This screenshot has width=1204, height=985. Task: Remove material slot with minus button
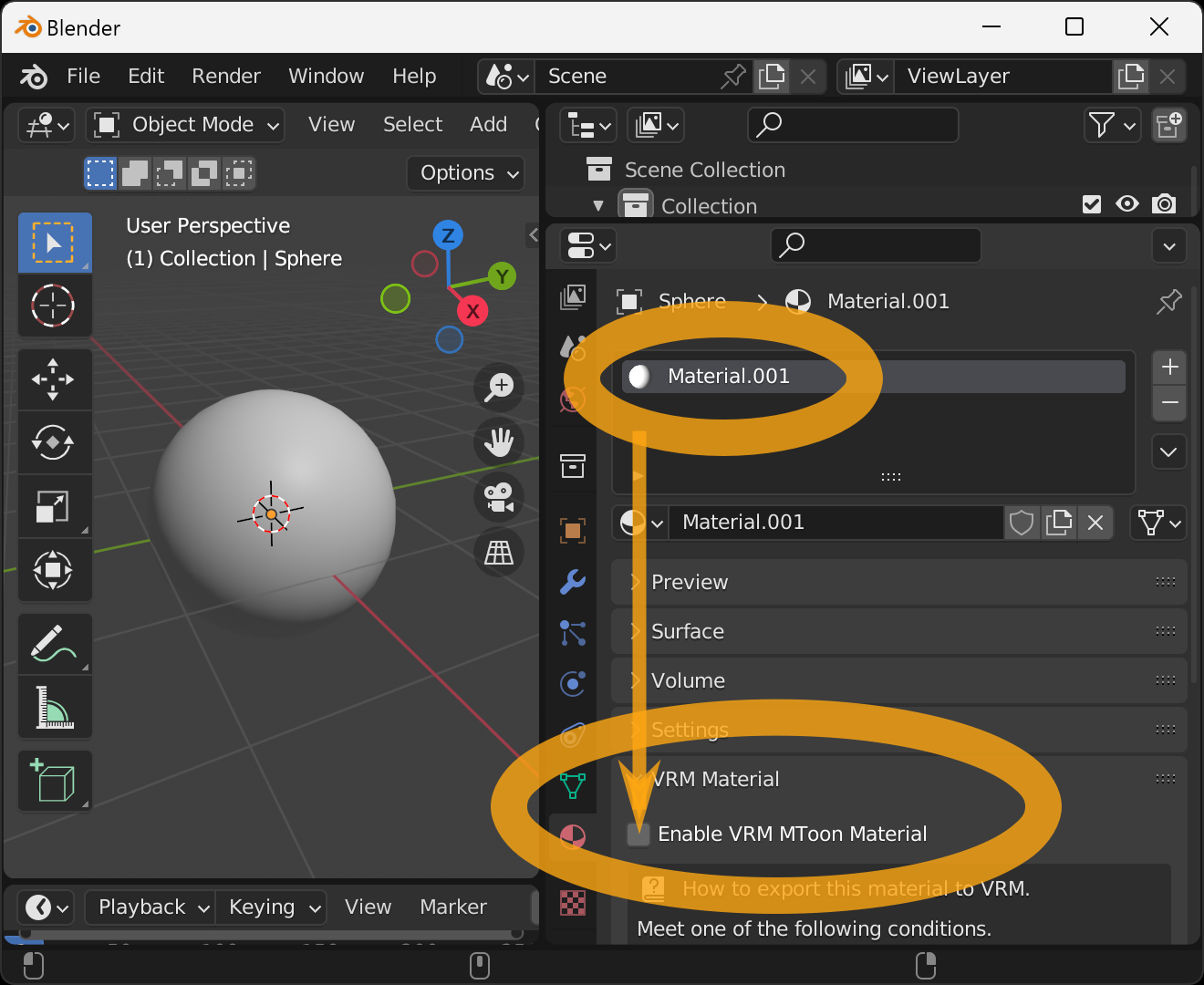1169,403
